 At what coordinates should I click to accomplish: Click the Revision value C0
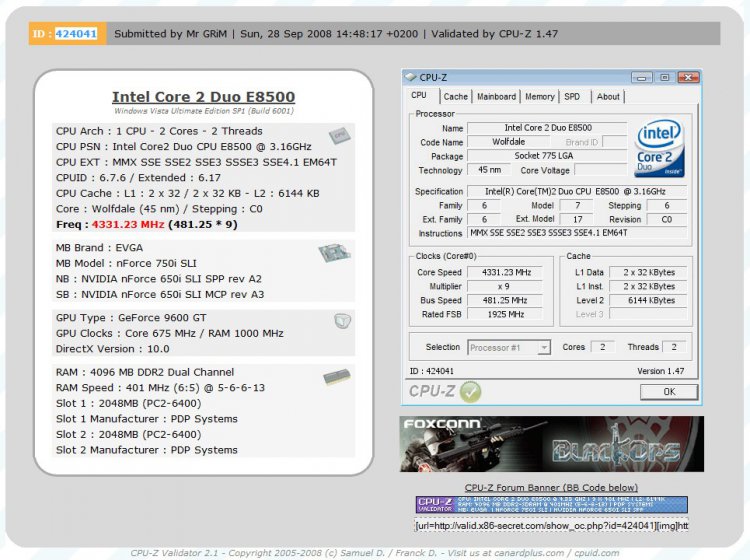click(667, 219)
